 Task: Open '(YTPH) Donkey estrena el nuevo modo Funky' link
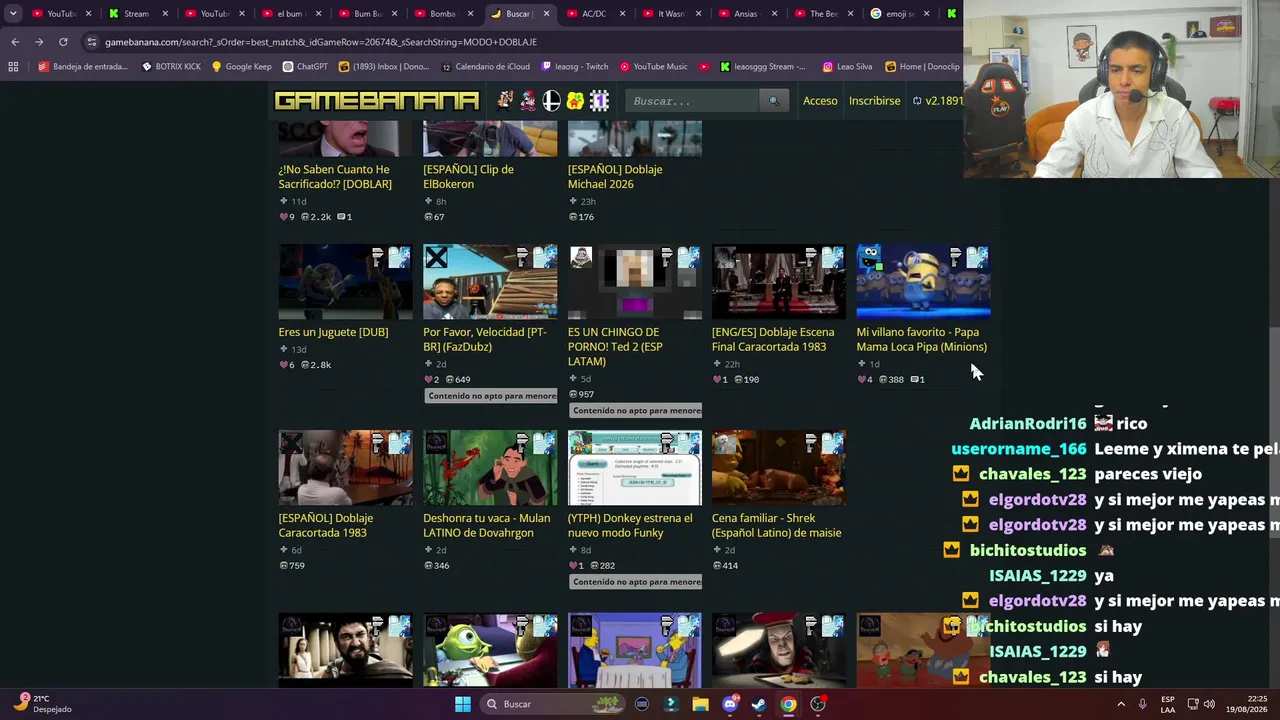(630, 525)
